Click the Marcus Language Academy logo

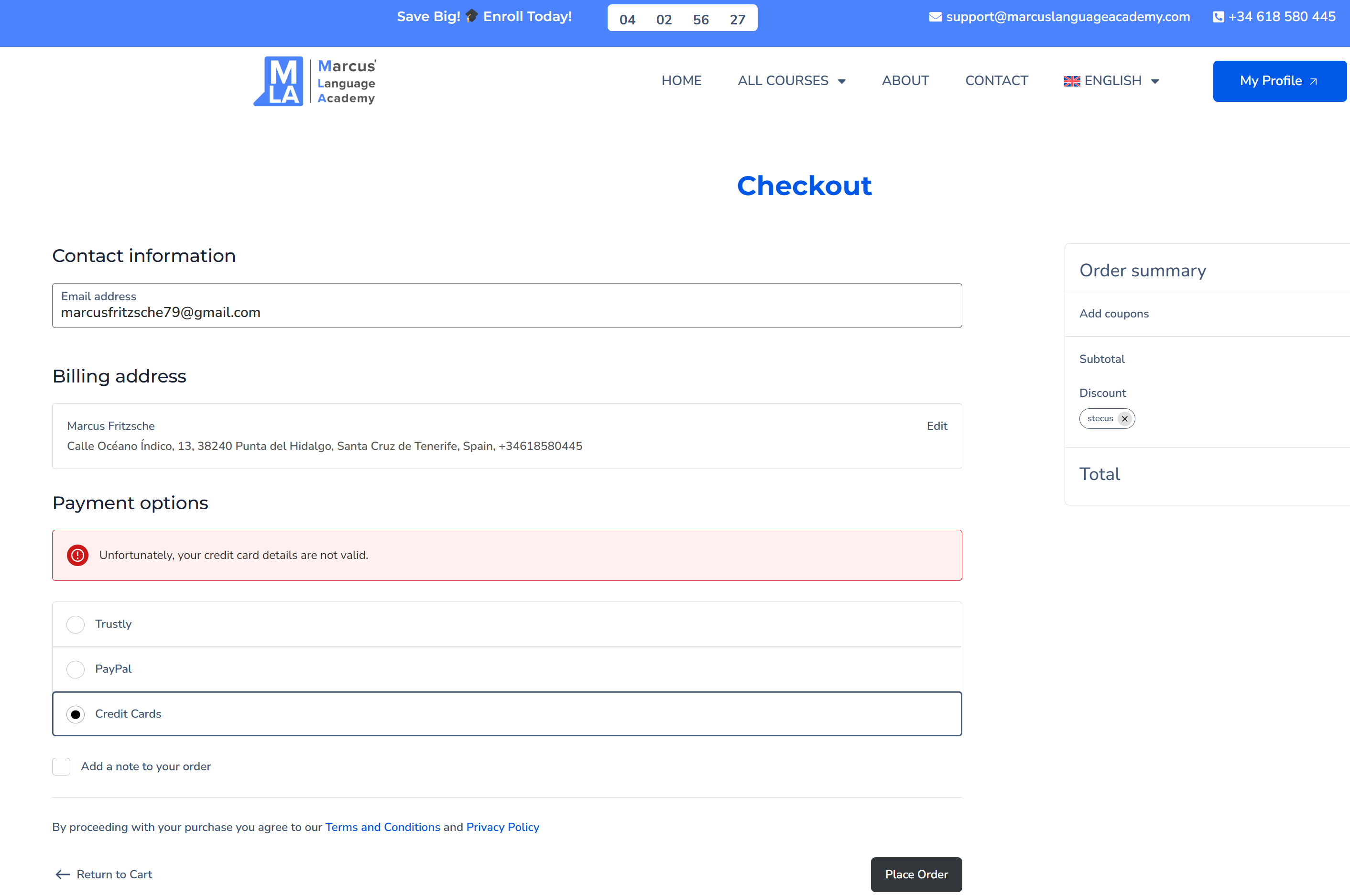315,81
